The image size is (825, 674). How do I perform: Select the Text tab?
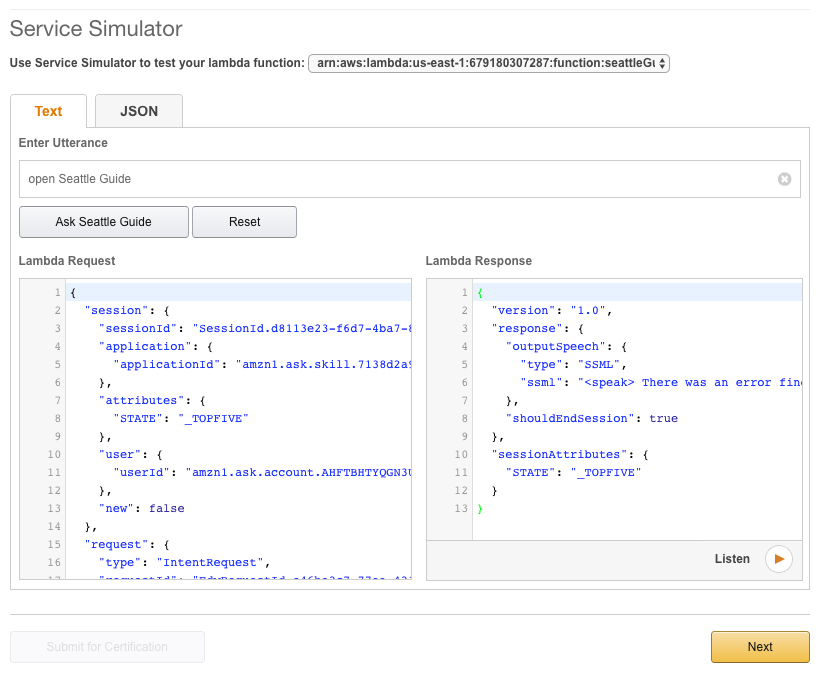[48, 111]
